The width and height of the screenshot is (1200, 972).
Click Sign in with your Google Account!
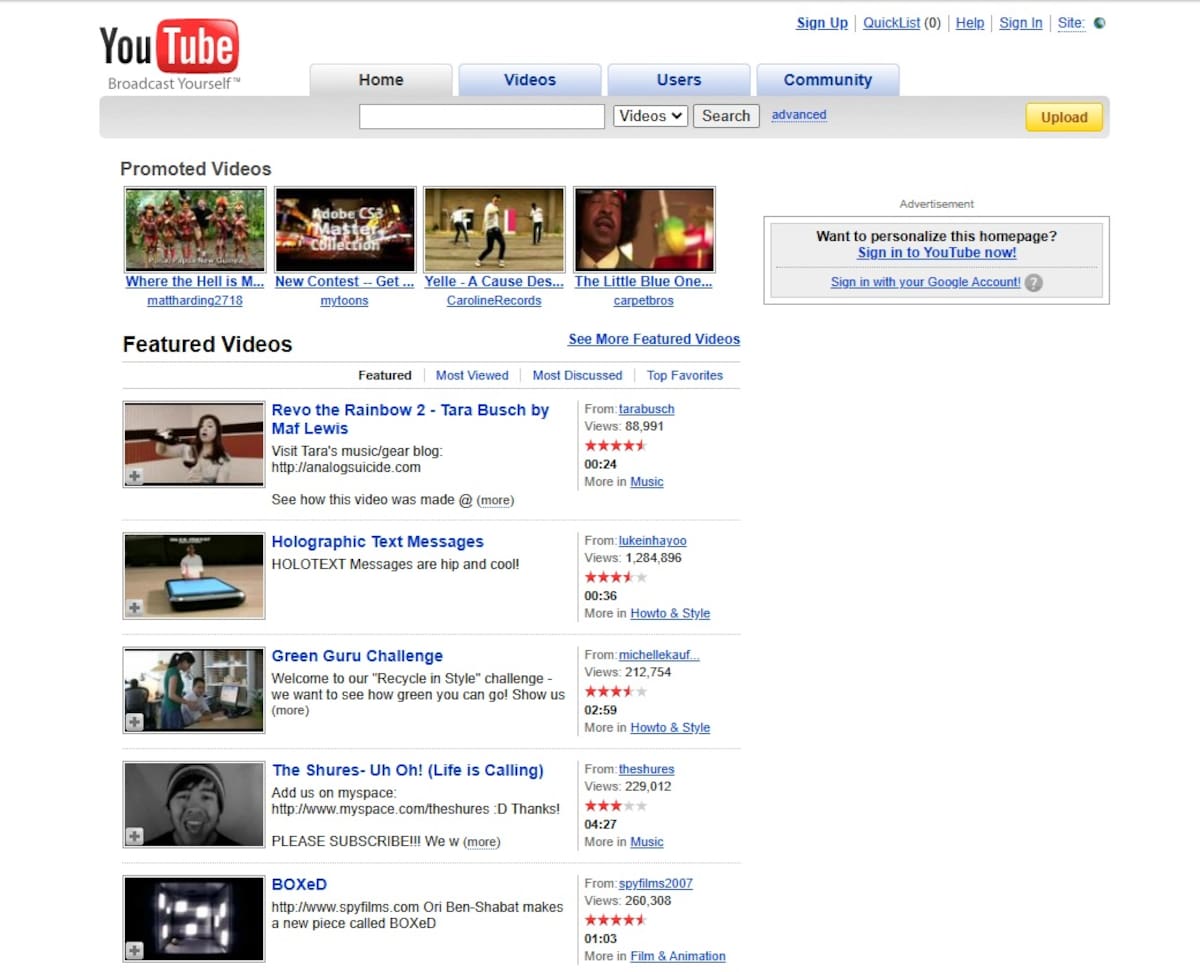pyautogui.click(x=926, y=282)
